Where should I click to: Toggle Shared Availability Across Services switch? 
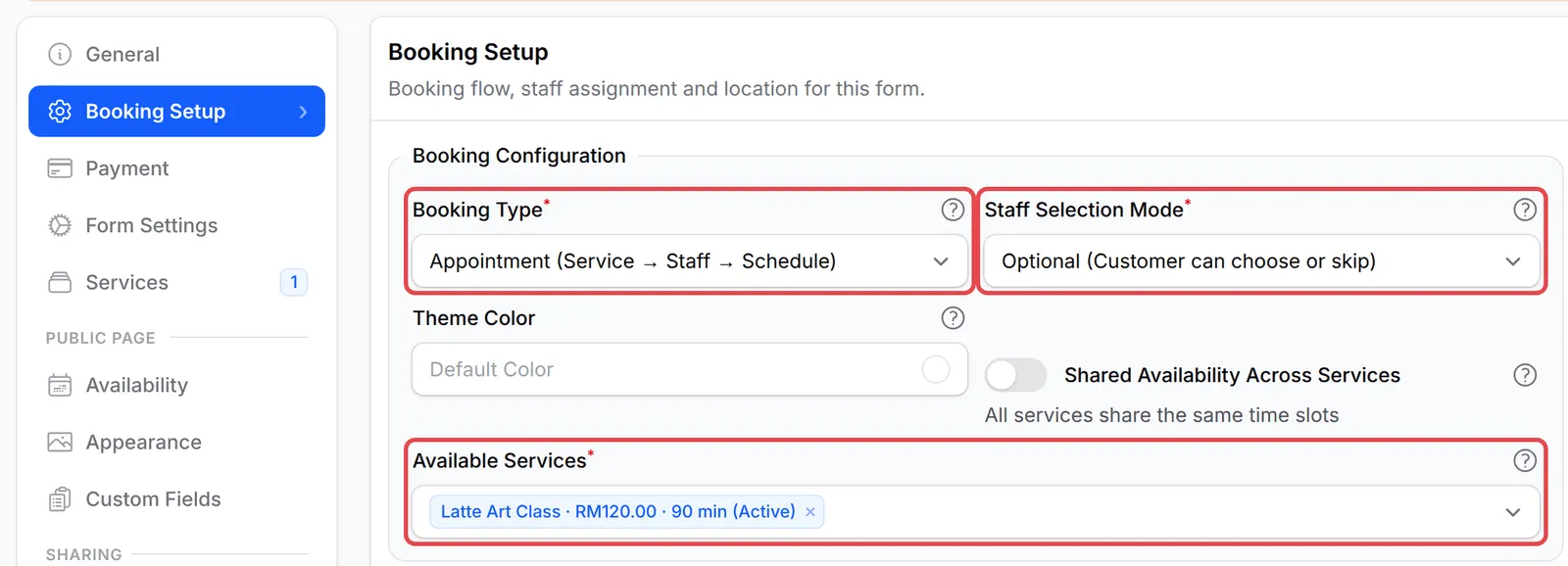coord(1015,375)
